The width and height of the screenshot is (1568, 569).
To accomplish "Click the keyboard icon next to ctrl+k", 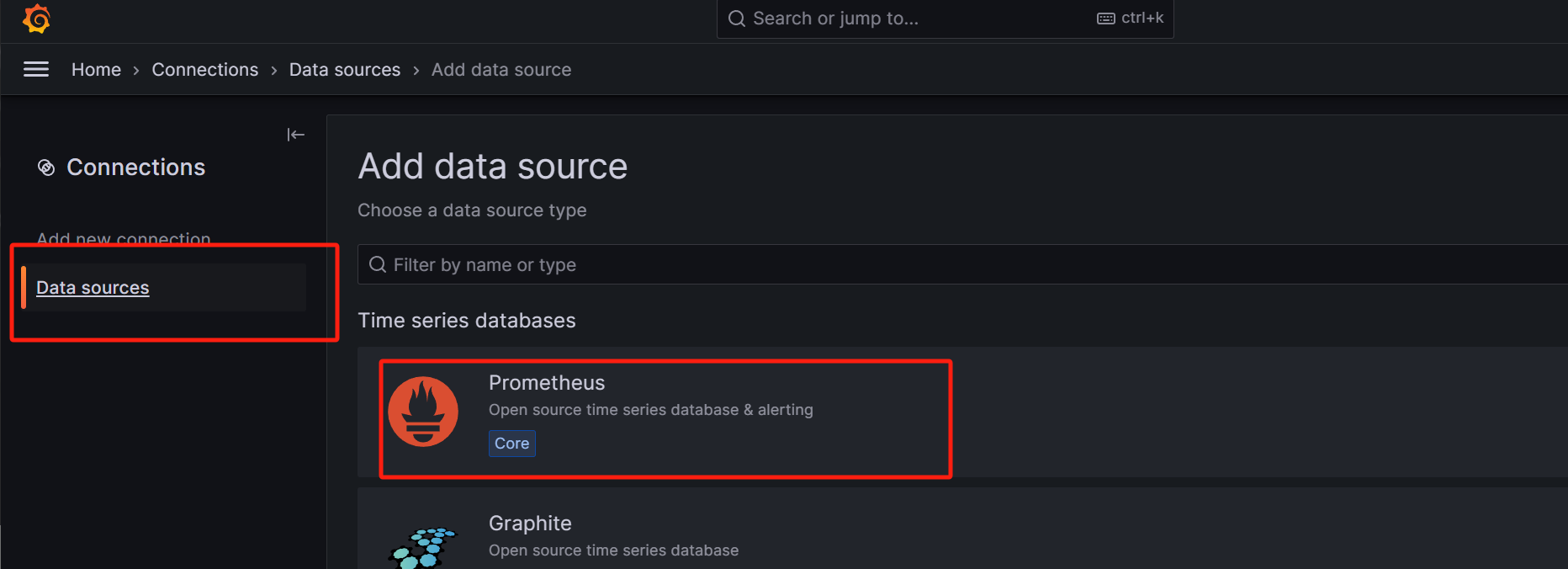I will tap(1105, 19).
